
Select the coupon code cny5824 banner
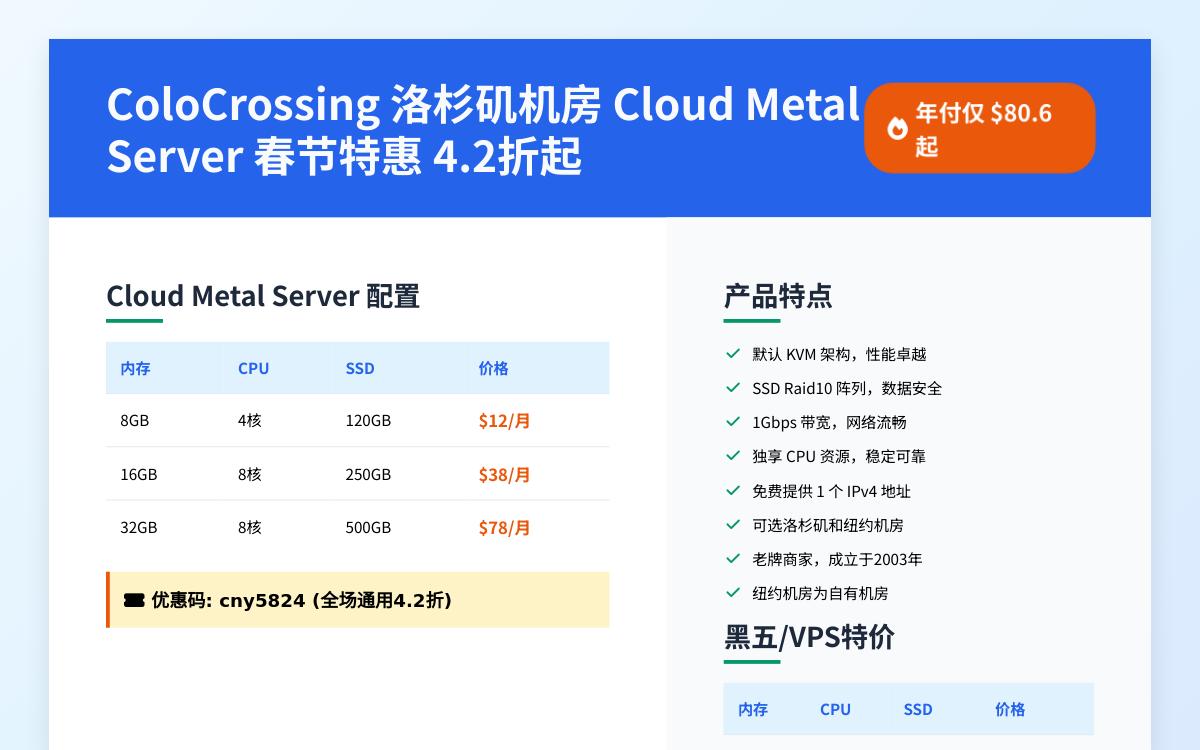358,600
